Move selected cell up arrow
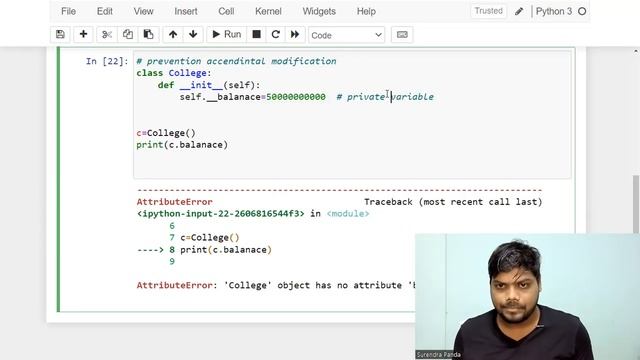 (x=173, y=35)
